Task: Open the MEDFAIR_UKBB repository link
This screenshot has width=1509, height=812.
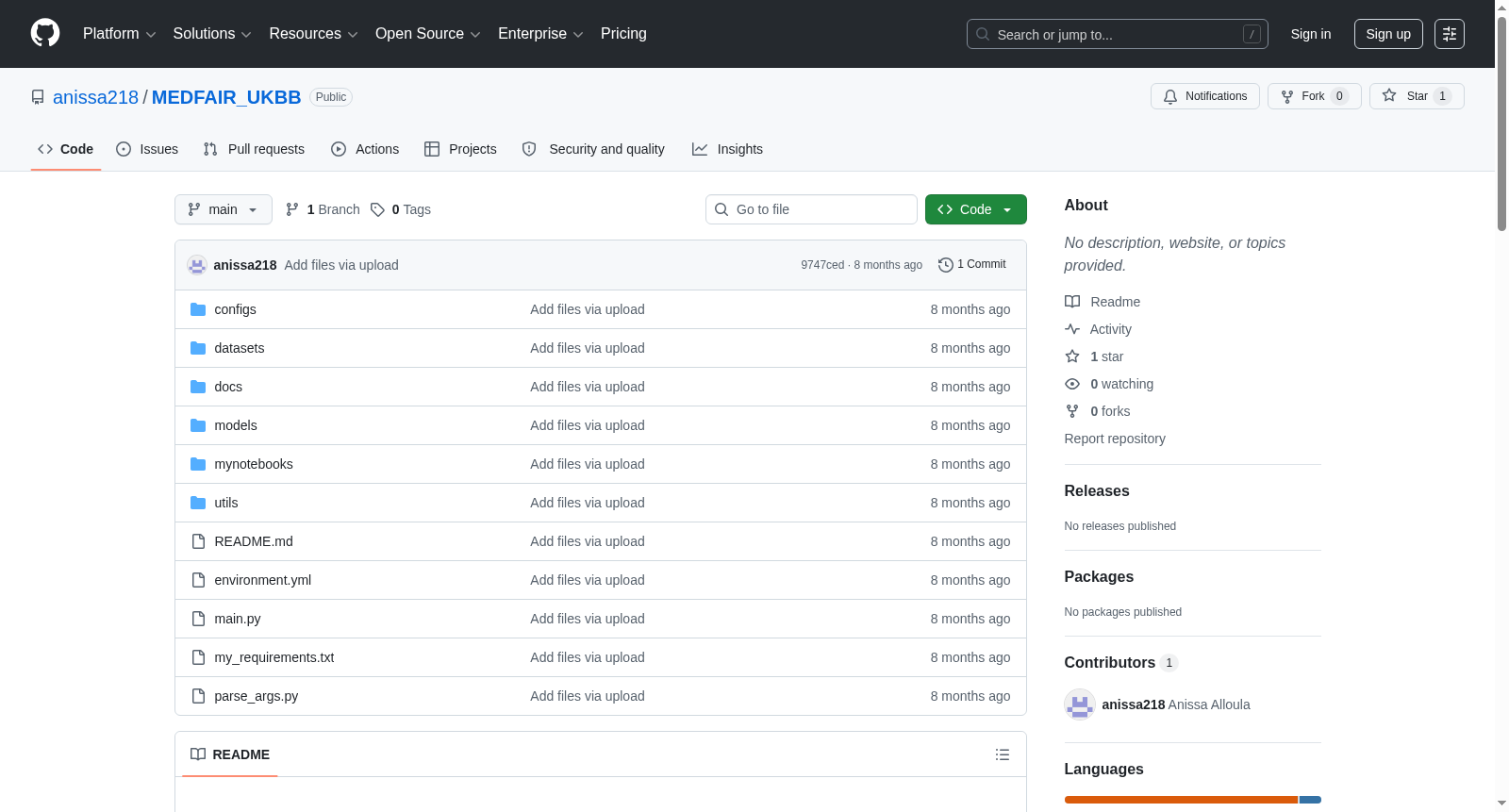Action: [226, 97]
